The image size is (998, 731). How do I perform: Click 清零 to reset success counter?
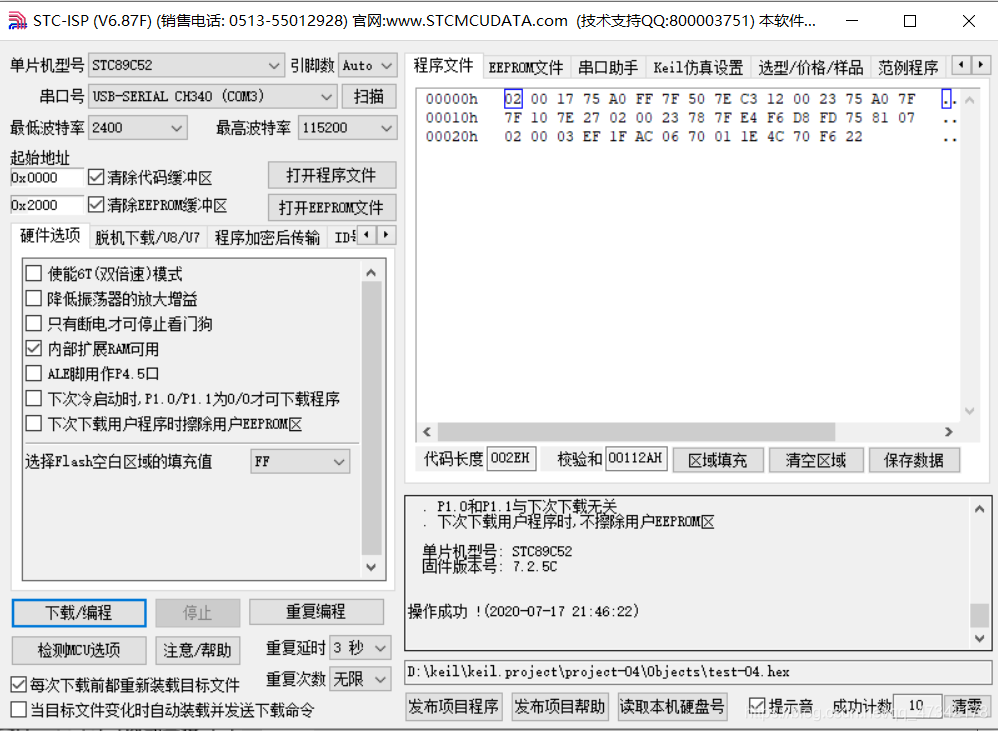pos(966,705)
